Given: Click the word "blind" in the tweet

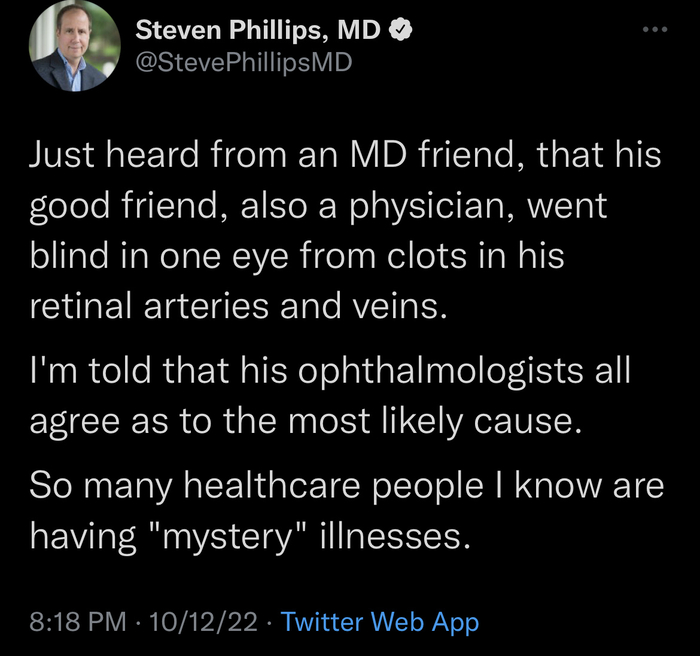Looking at the screenshot, I should click(x=69, y=257).
